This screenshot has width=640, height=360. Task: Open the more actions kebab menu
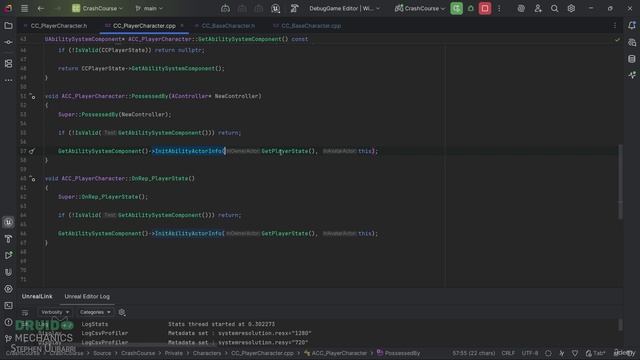coord(499,8)
